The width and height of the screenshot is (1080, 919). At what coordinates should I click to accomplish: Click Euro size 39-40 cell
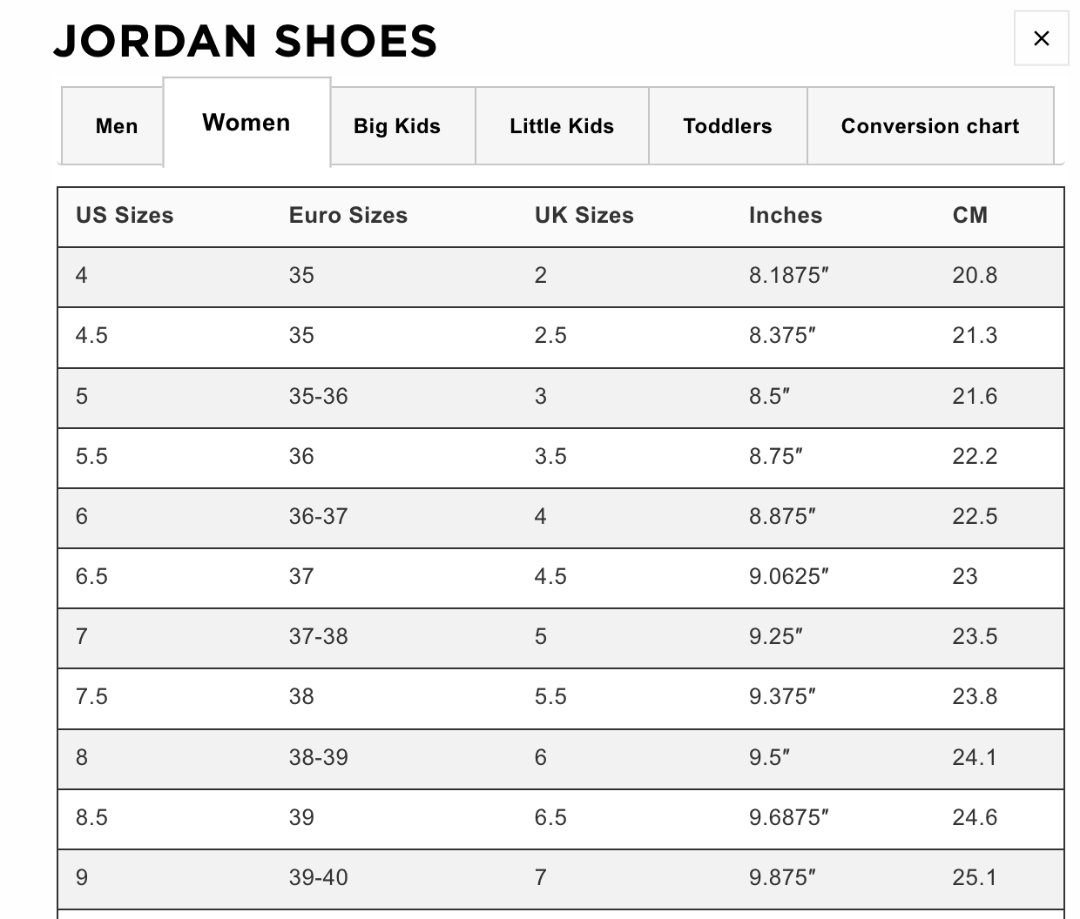pos(318,878)
